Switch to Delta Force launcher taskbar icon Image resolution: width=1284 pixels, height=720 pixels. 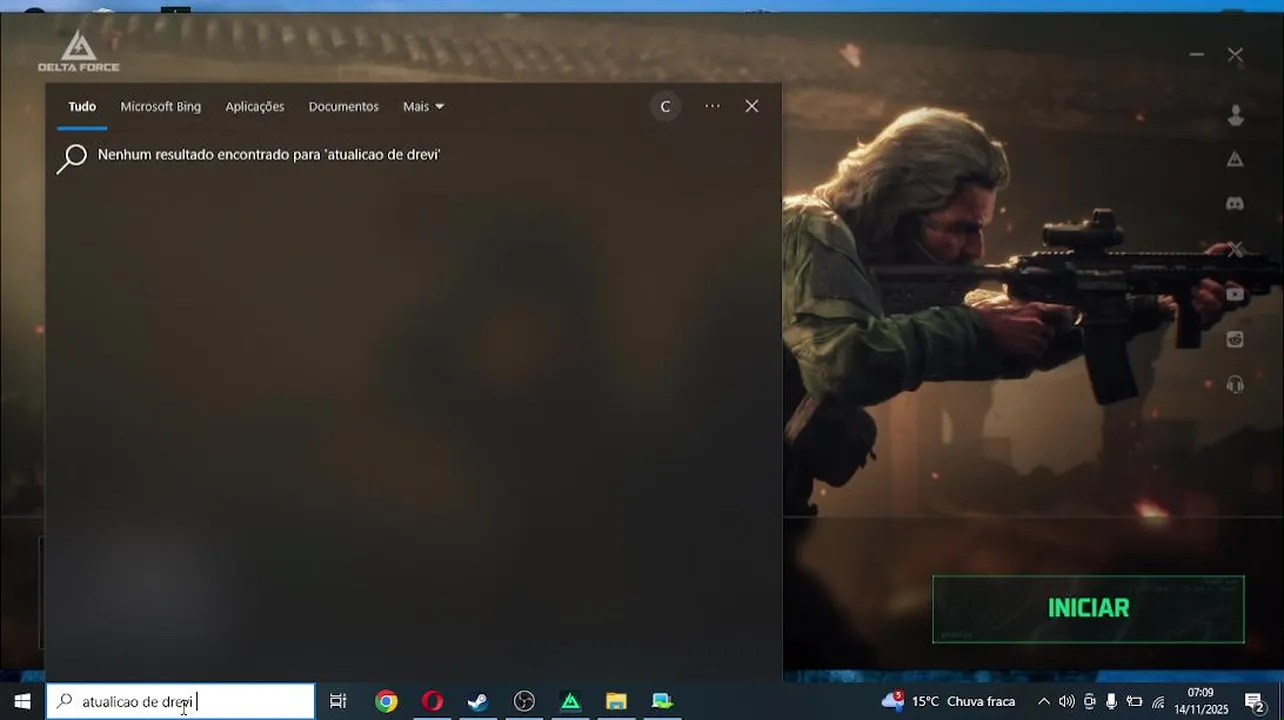point(570,701)
